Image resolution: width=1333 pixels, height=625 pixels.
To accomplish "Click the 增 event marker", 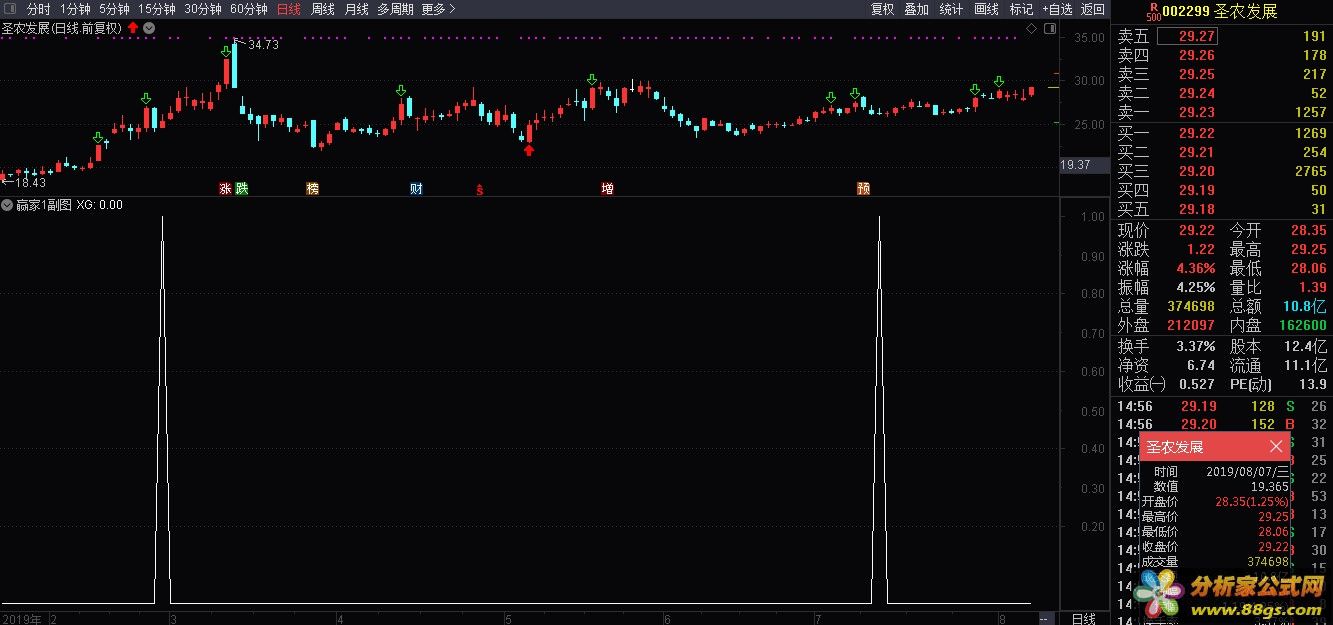I will coord(607,188).
